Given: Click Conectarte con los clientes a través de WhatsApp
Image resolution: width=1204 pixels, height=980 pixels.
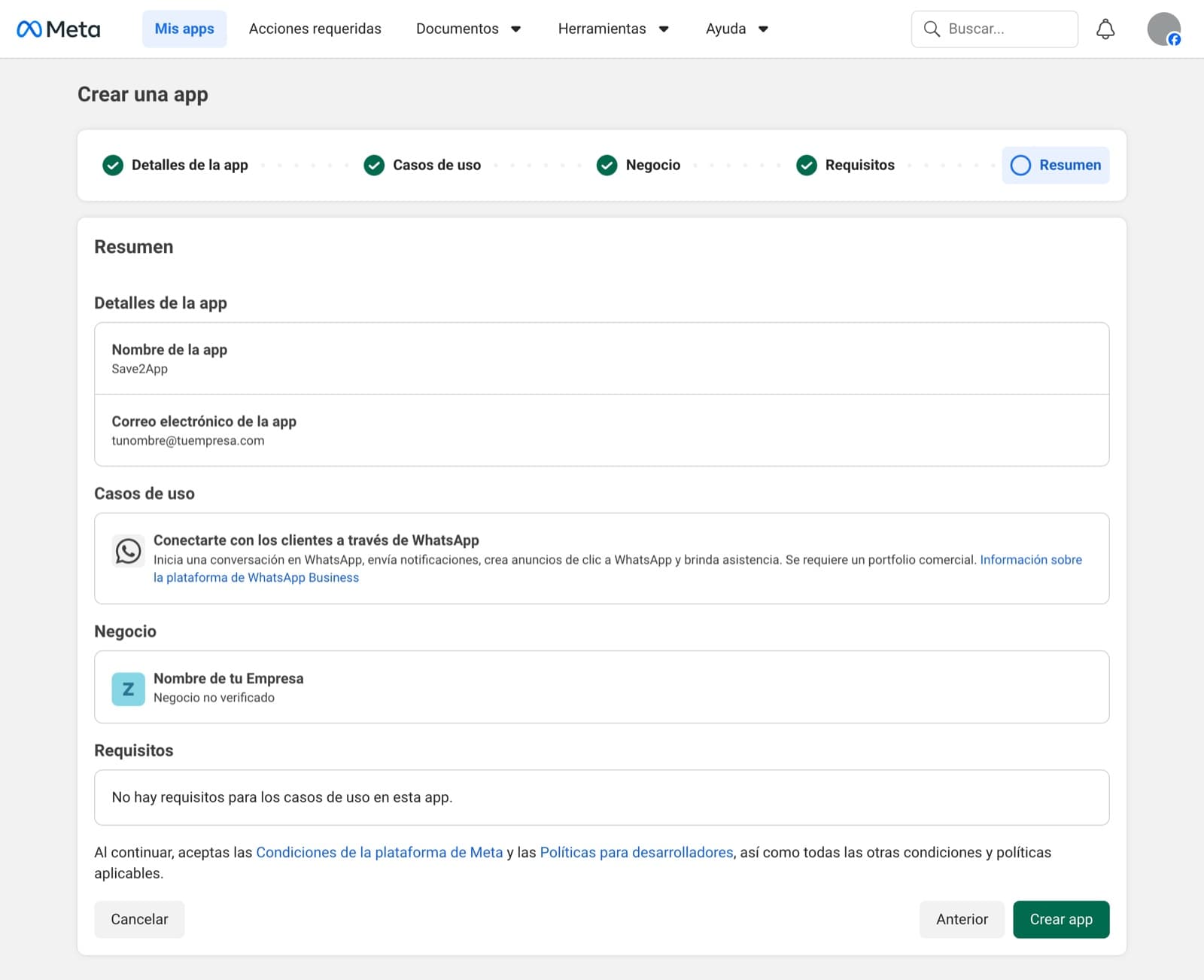Looking at the screenshot, I should coord(316,540).
